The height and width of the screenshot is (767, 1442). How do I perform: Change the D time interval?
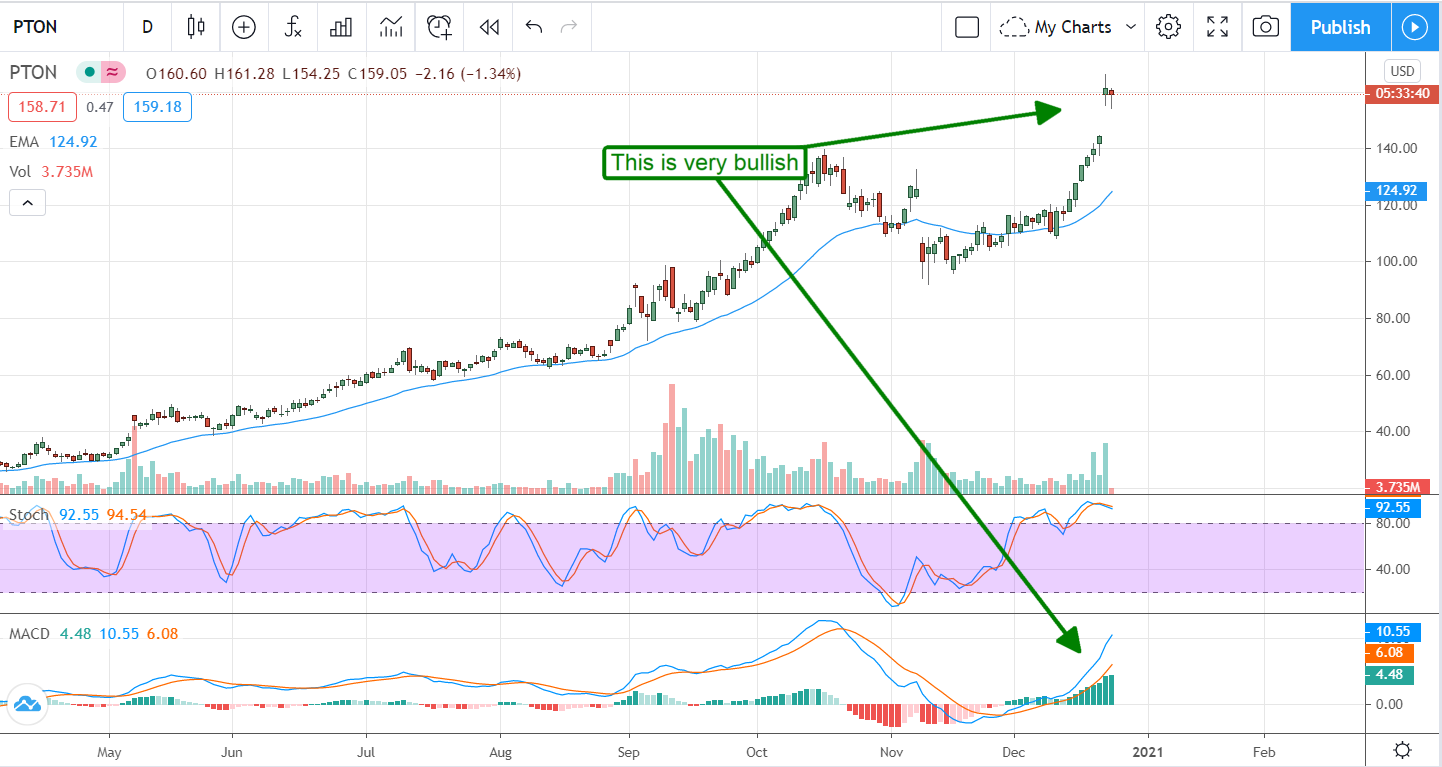[x=147, y=27]
